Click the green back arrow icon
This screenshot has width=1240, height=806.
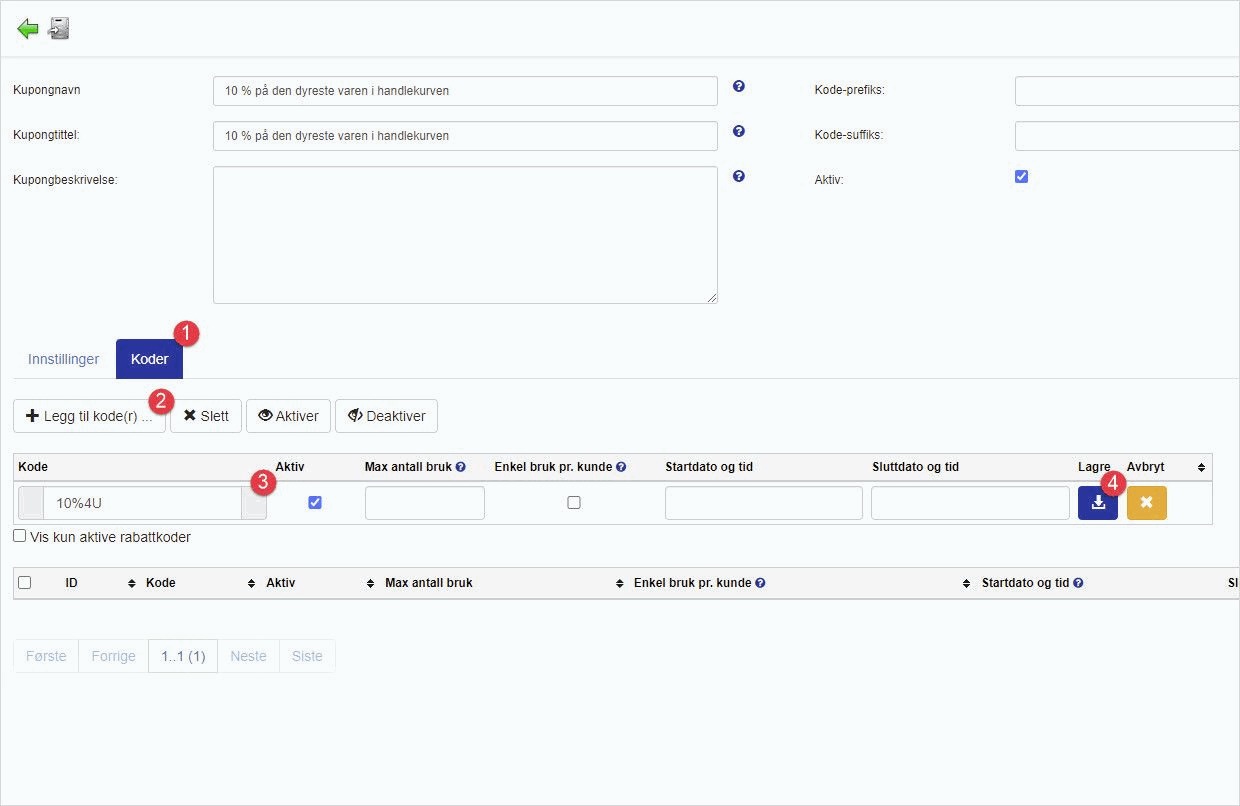click(x=28, y=29)
